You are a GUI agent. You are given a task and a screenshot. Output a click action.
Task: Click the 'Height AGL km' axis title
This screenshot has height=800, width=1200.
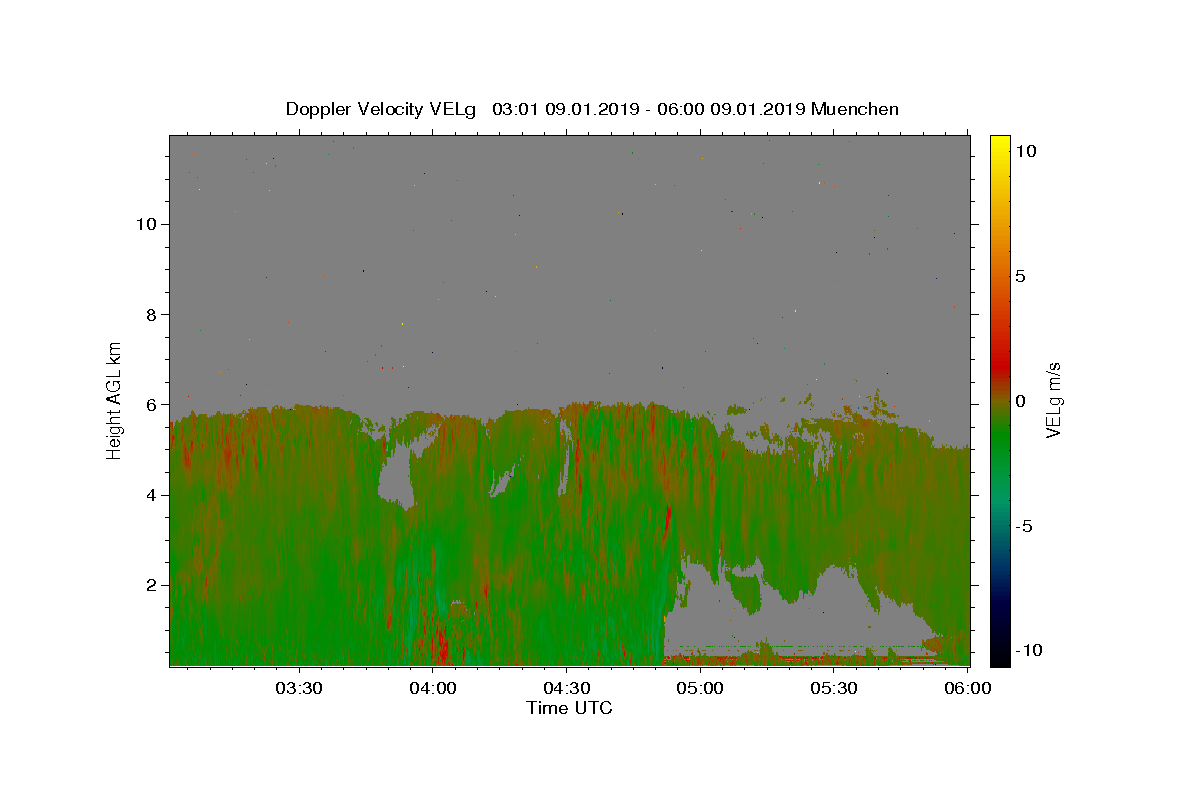pos(115,399)
